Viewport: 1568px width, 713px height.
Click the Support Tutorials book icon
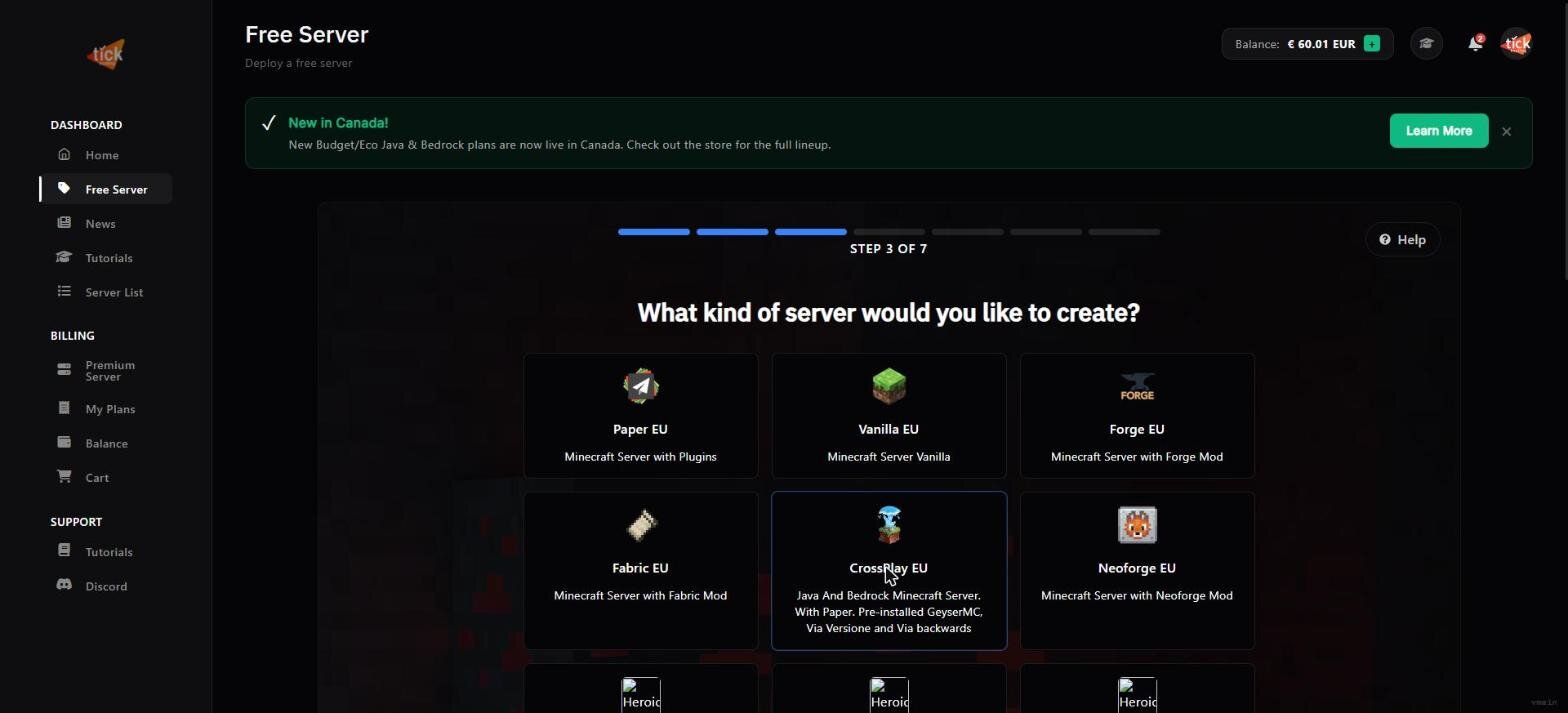click(x=64, y=551)
